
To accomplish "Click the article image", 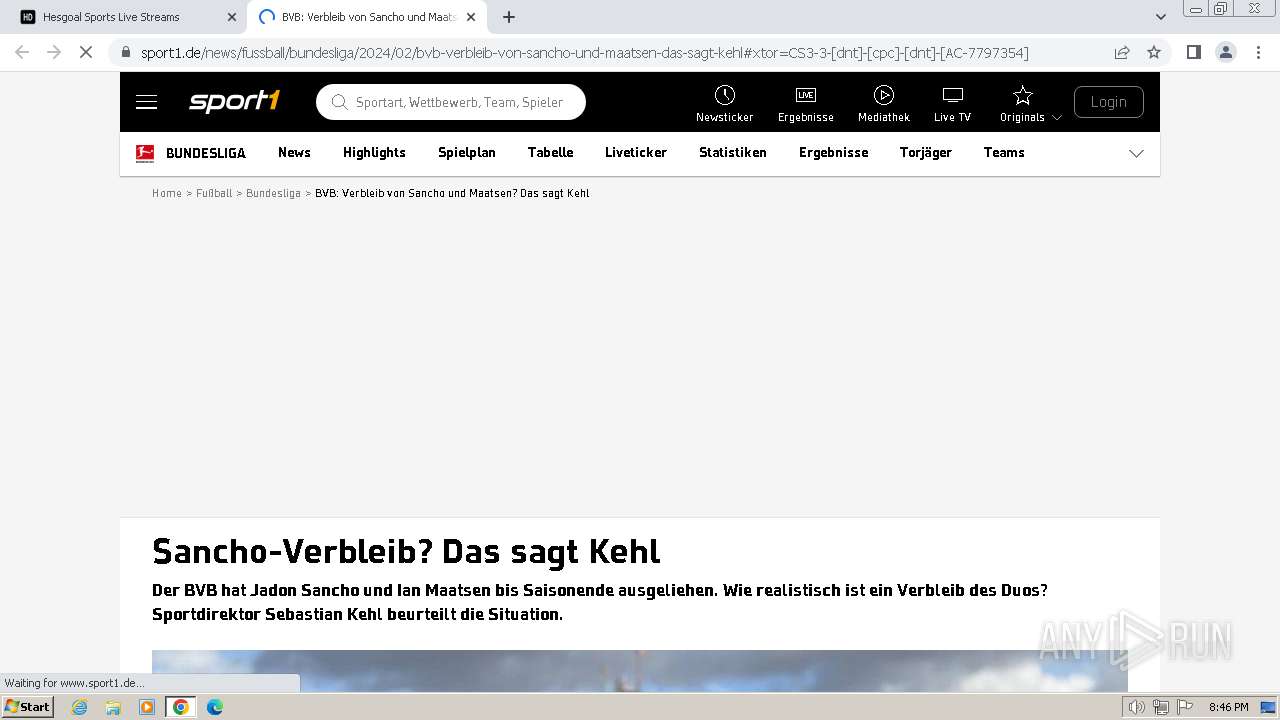I will click(x=640, y=671).
